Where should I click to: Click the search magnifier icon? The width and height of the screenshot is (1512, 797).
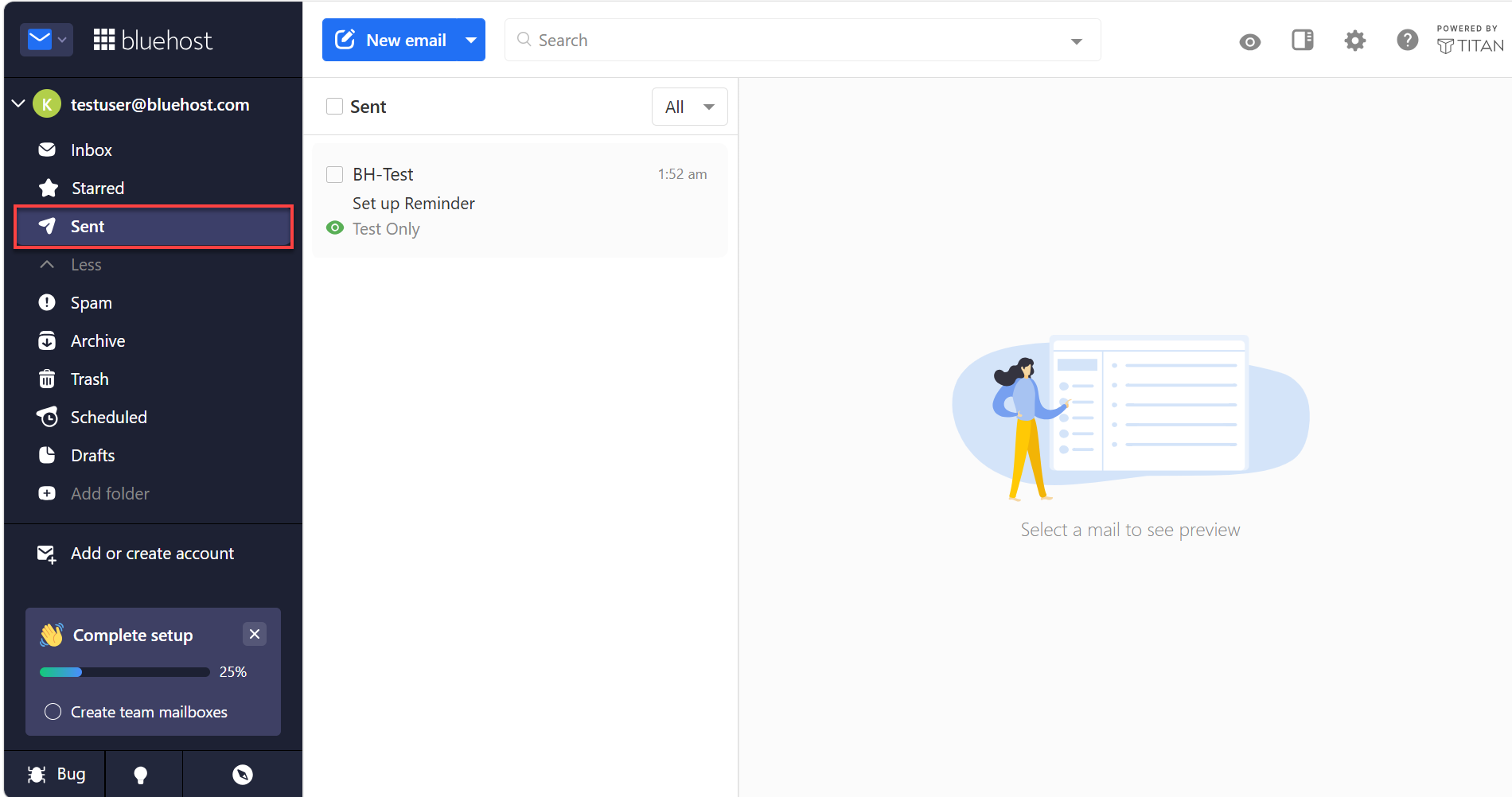point(524,40)
